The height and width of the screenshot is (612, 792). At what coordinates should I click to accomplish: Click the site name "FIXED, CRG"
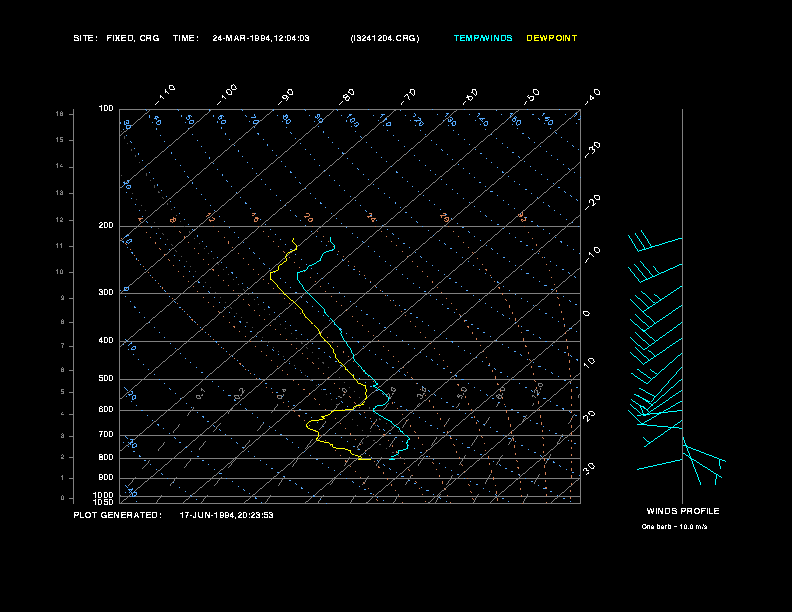(x=133, y=38)
